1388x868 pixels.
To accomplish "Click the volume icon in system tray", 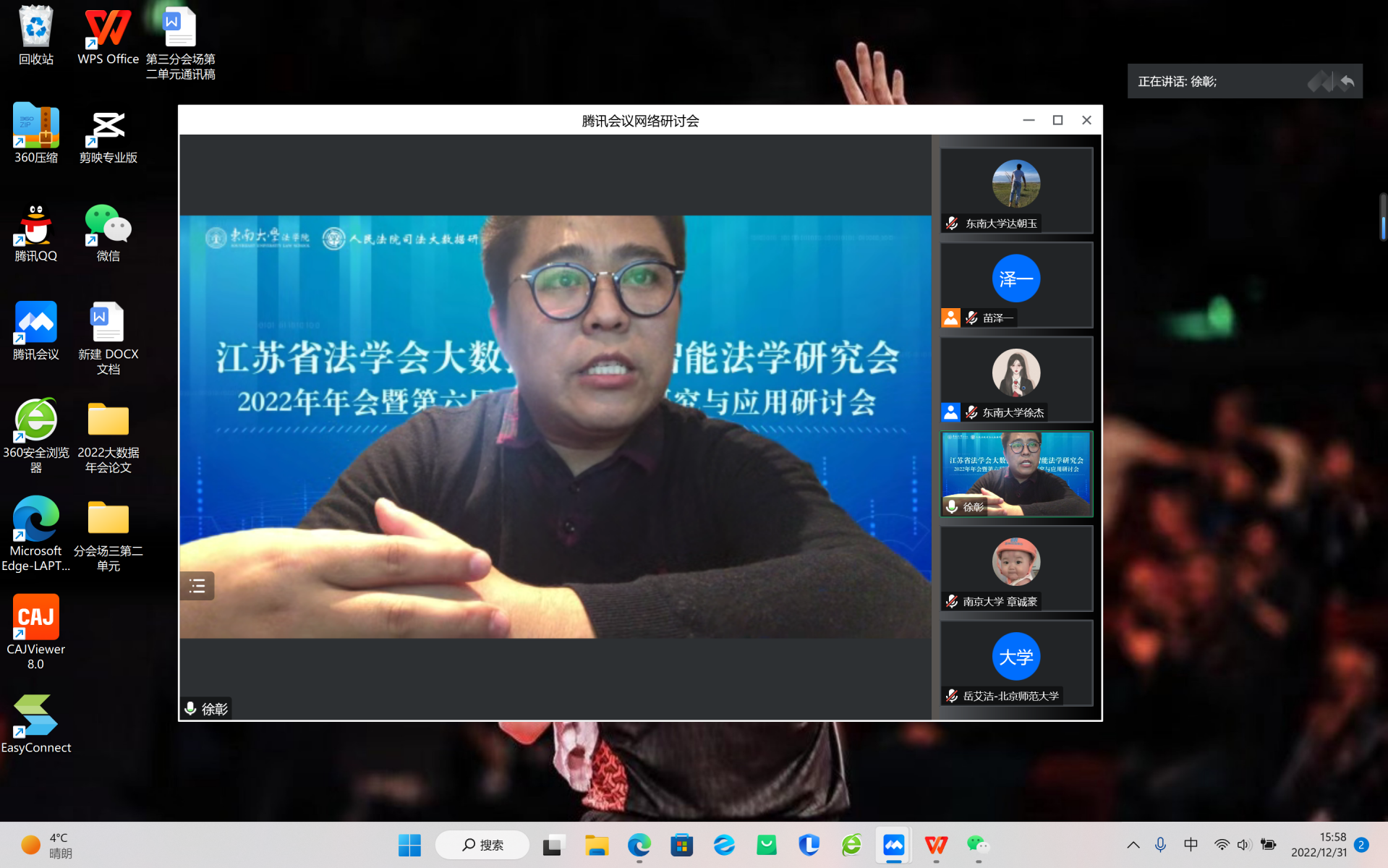I will click(1244, 845).
